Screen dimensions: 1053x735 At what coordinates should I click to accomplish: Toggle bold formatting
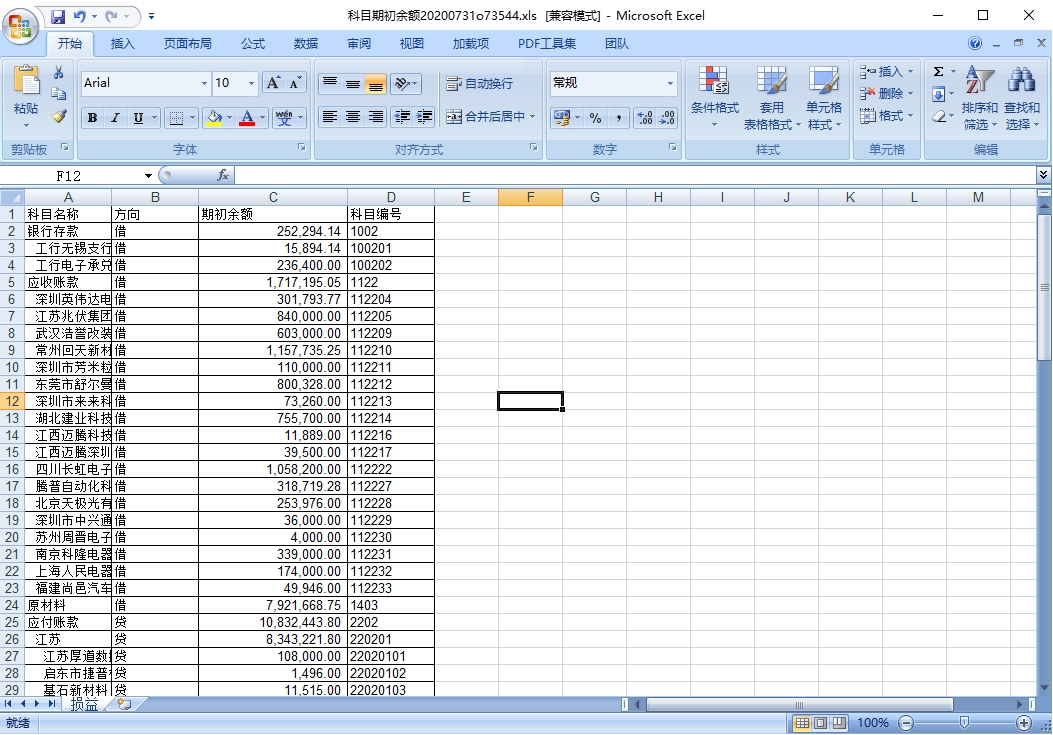click(92, 118)
